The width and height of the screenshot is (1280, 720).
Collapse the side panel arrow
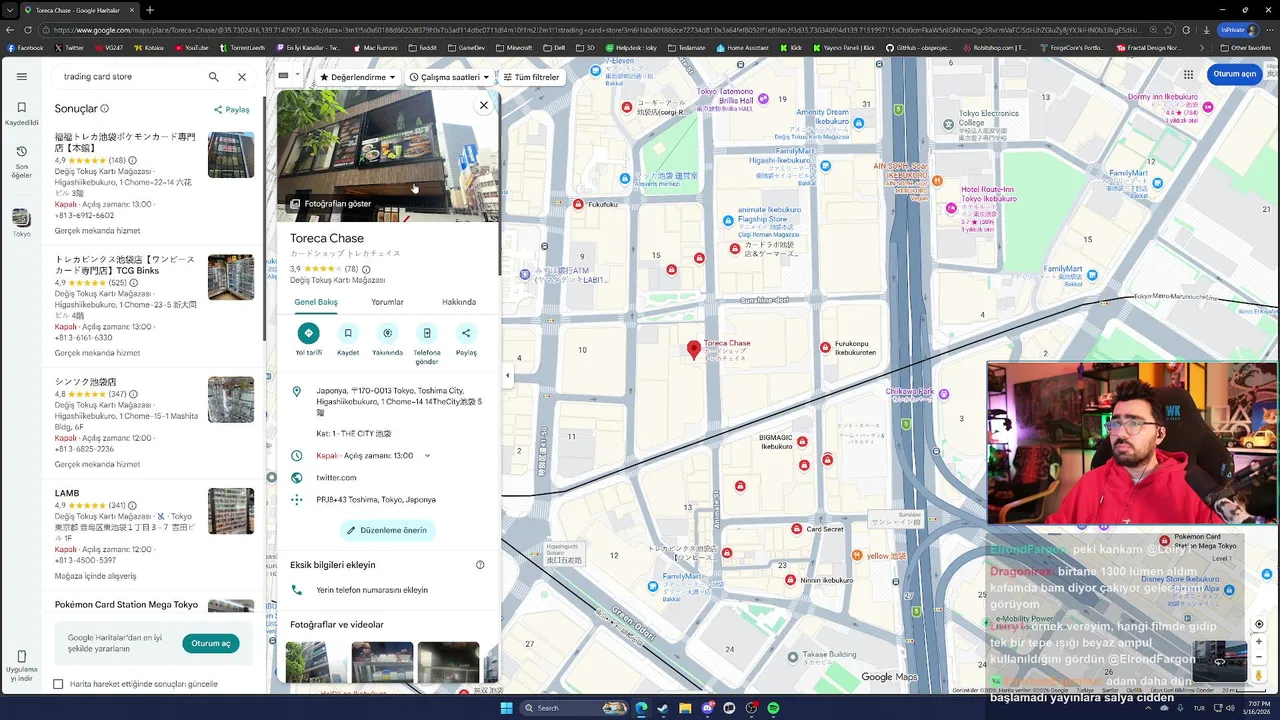click(507, 376)
